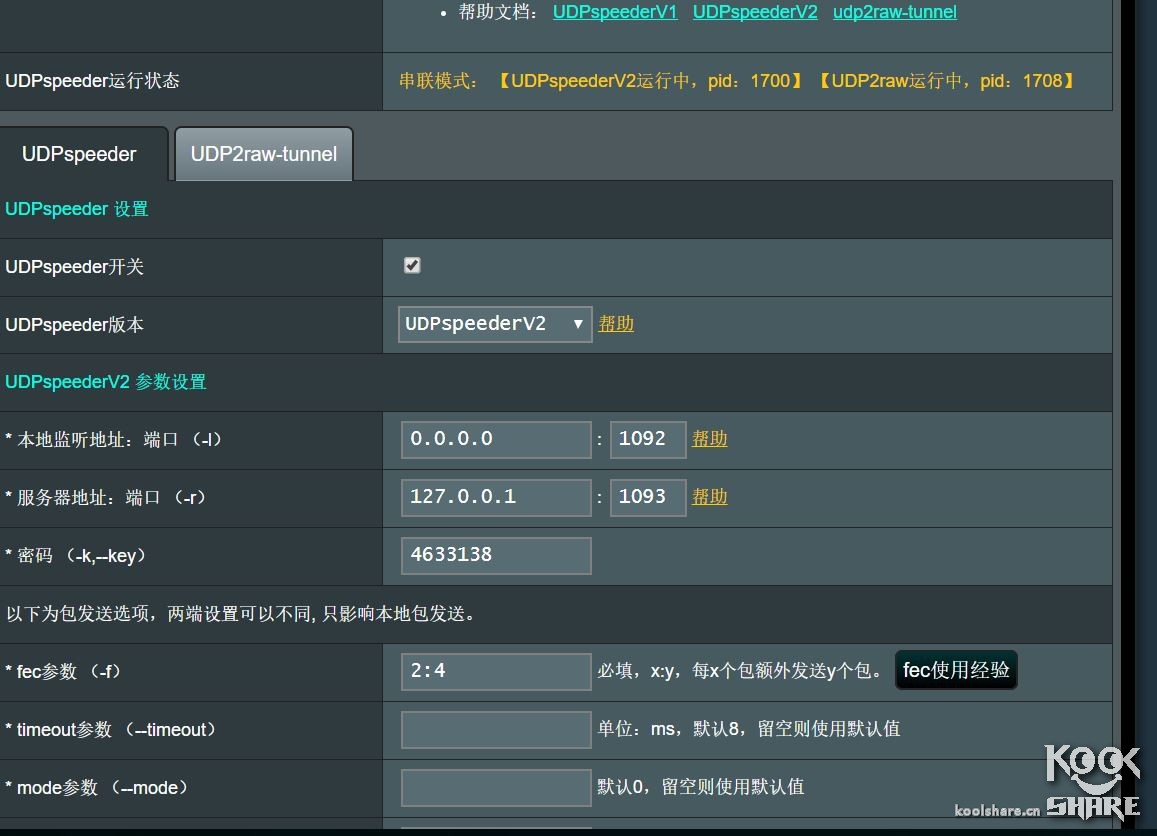This screenshot has width=1157, height=836.
Task: Open 帮助 link next to port 1093
Action: pos(710,497)
